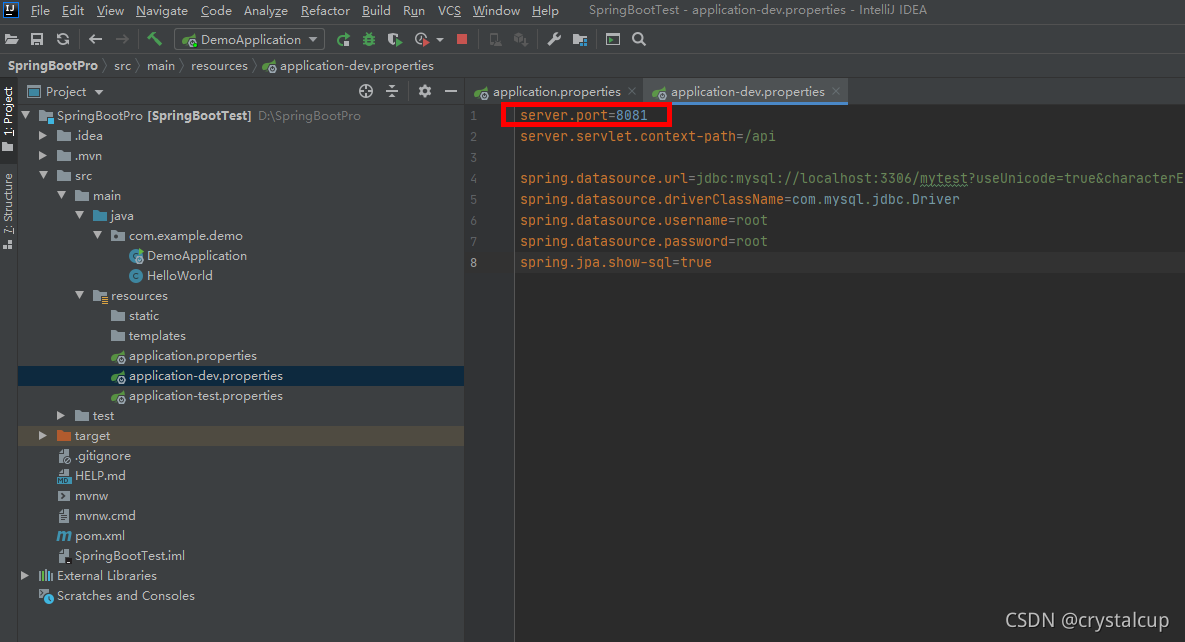Click the server.servlet.context-path line

pos(648,136)
